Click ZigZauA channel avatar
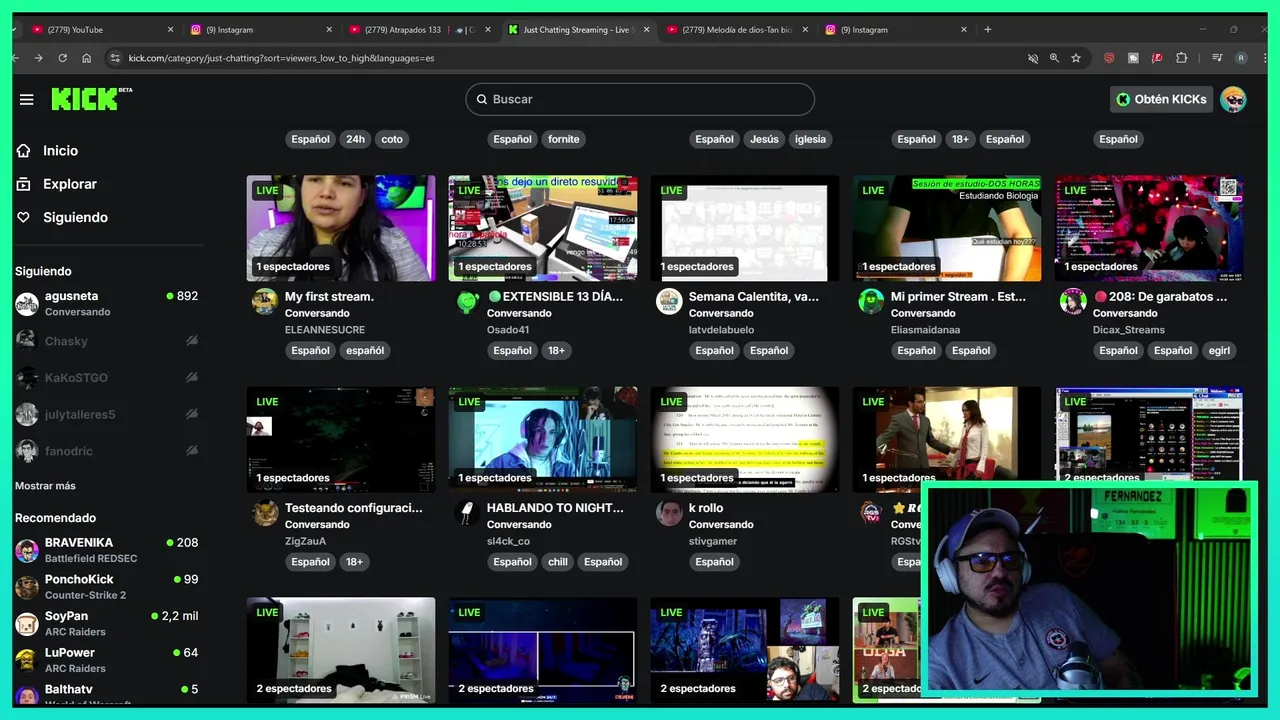This screenshot has height=720, width=1280. [x=265, y=513]
